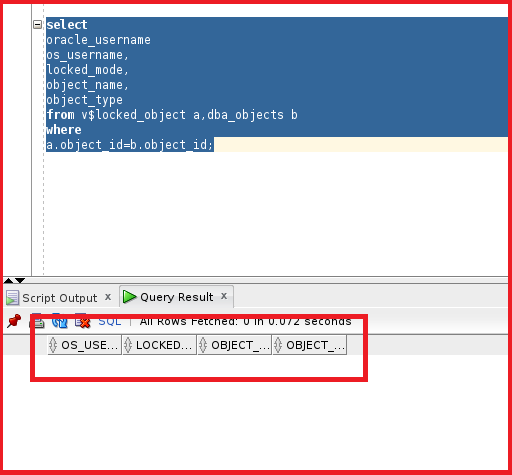Open the SQL link in result toolbar
This screenshot has height=475, width=512.
click(110, 321)
